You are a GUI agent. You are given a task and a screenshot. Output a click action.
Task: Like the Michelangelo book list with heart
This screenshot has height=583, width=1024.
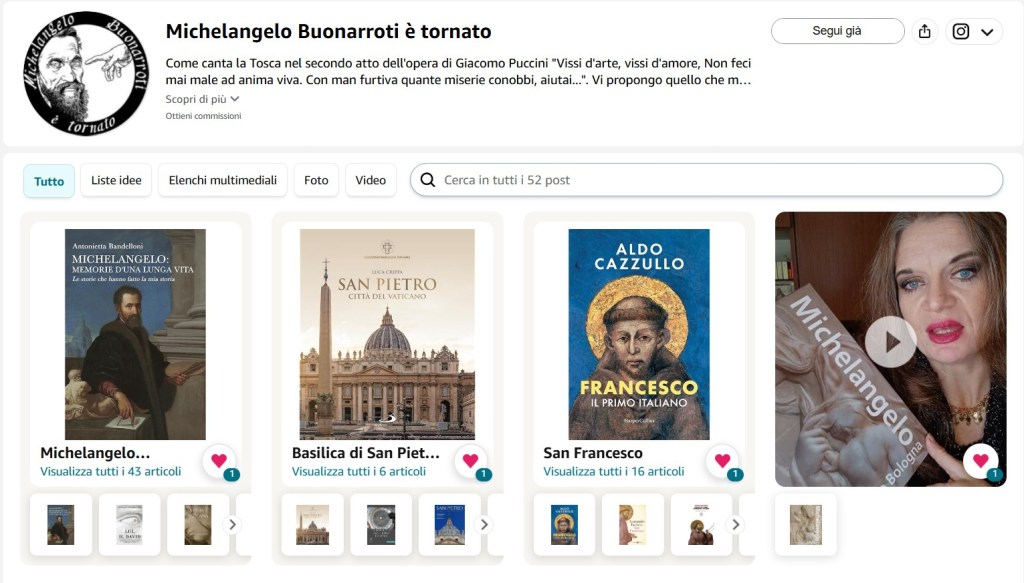(219, 461)
